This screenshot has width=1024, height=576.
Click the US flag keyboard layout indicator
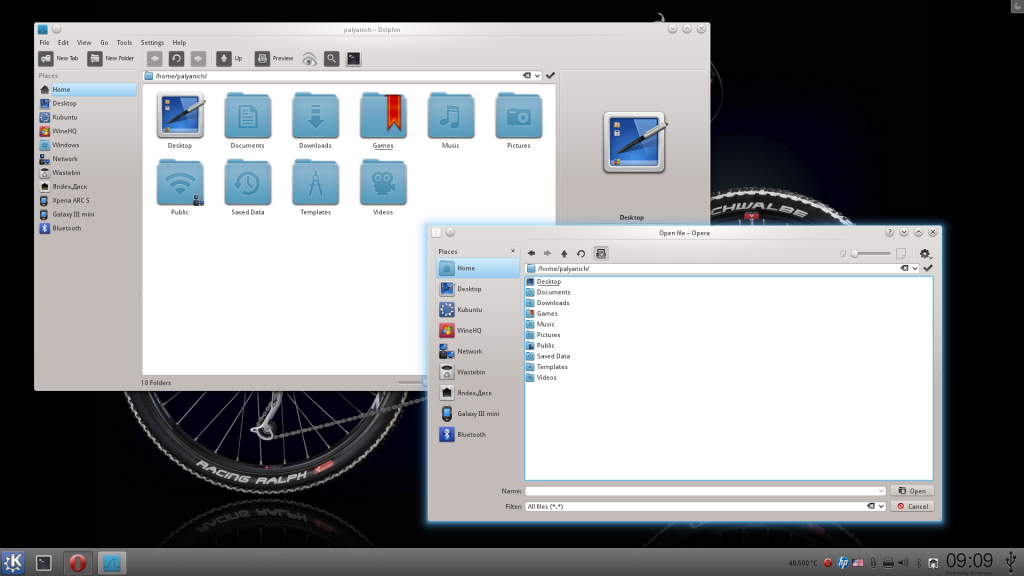click(x=858, y=562)
